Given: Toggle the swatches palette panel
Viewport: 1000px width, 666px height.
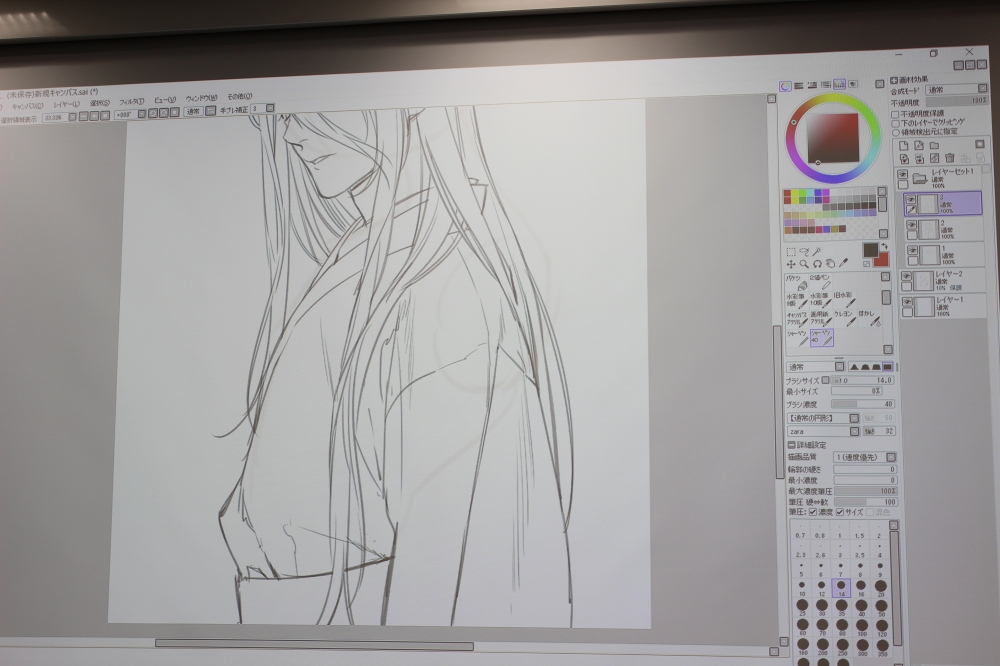Looking at the screenshot, I should point(839,84).
